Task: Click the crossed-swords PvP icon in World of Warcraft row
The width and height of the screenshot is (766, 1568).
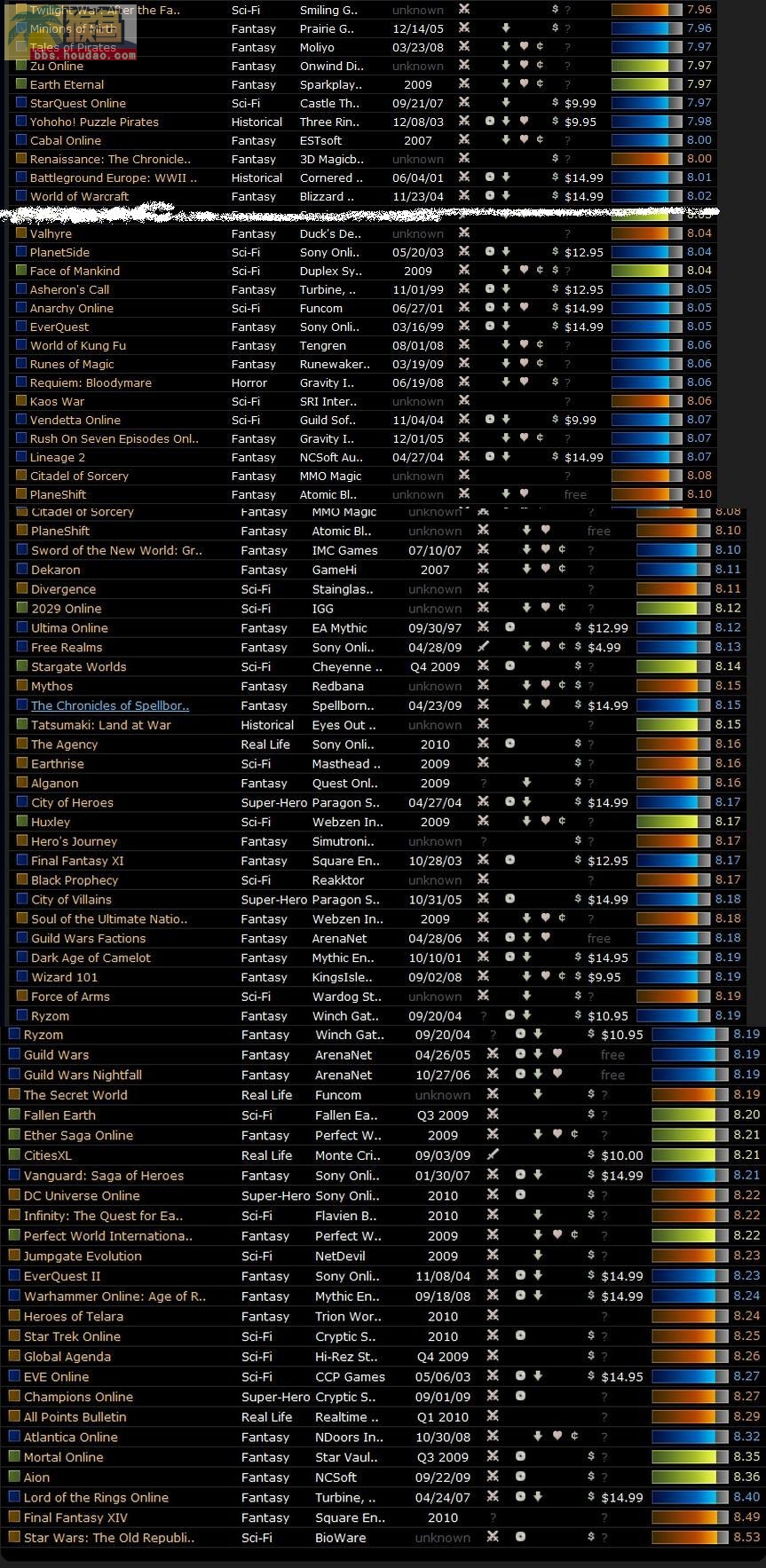Action: click(463, 196)
